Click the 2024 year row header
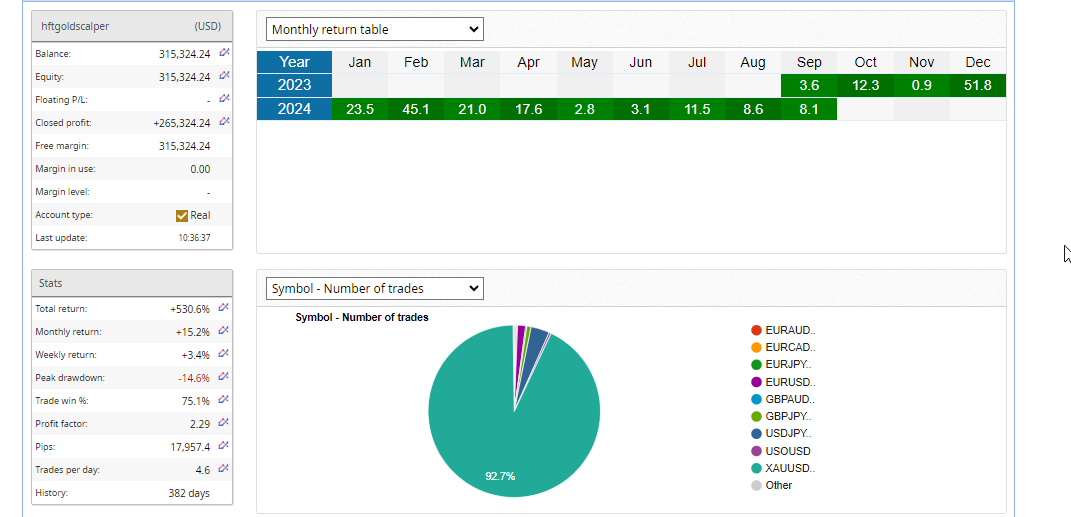 click(294, 109)
